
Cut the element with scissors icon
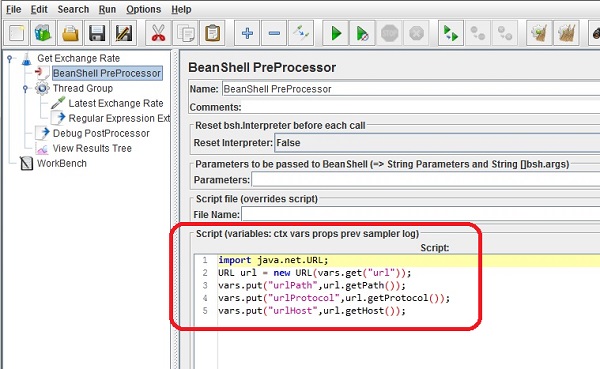158,33
